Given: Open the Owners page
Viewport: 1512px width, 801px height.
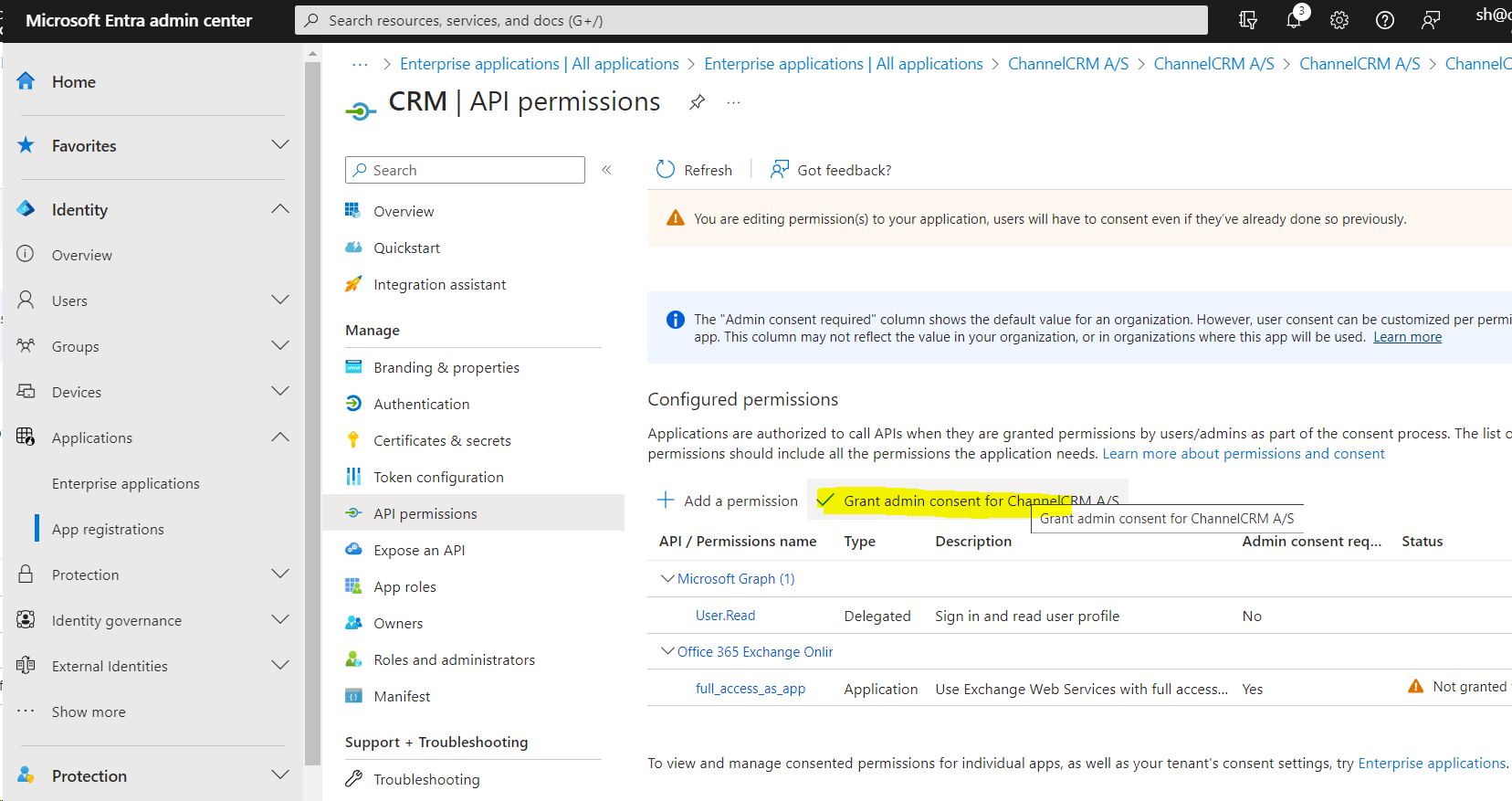Looking at the screenshot, I should point(398,623).
